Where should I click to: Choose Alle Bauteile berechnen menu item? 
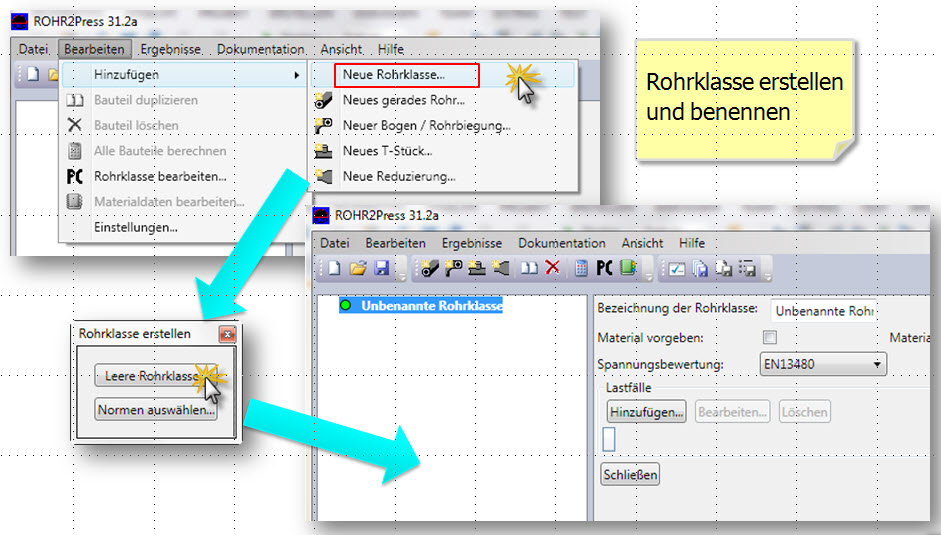pyautogui.click(x=184, y=151)
